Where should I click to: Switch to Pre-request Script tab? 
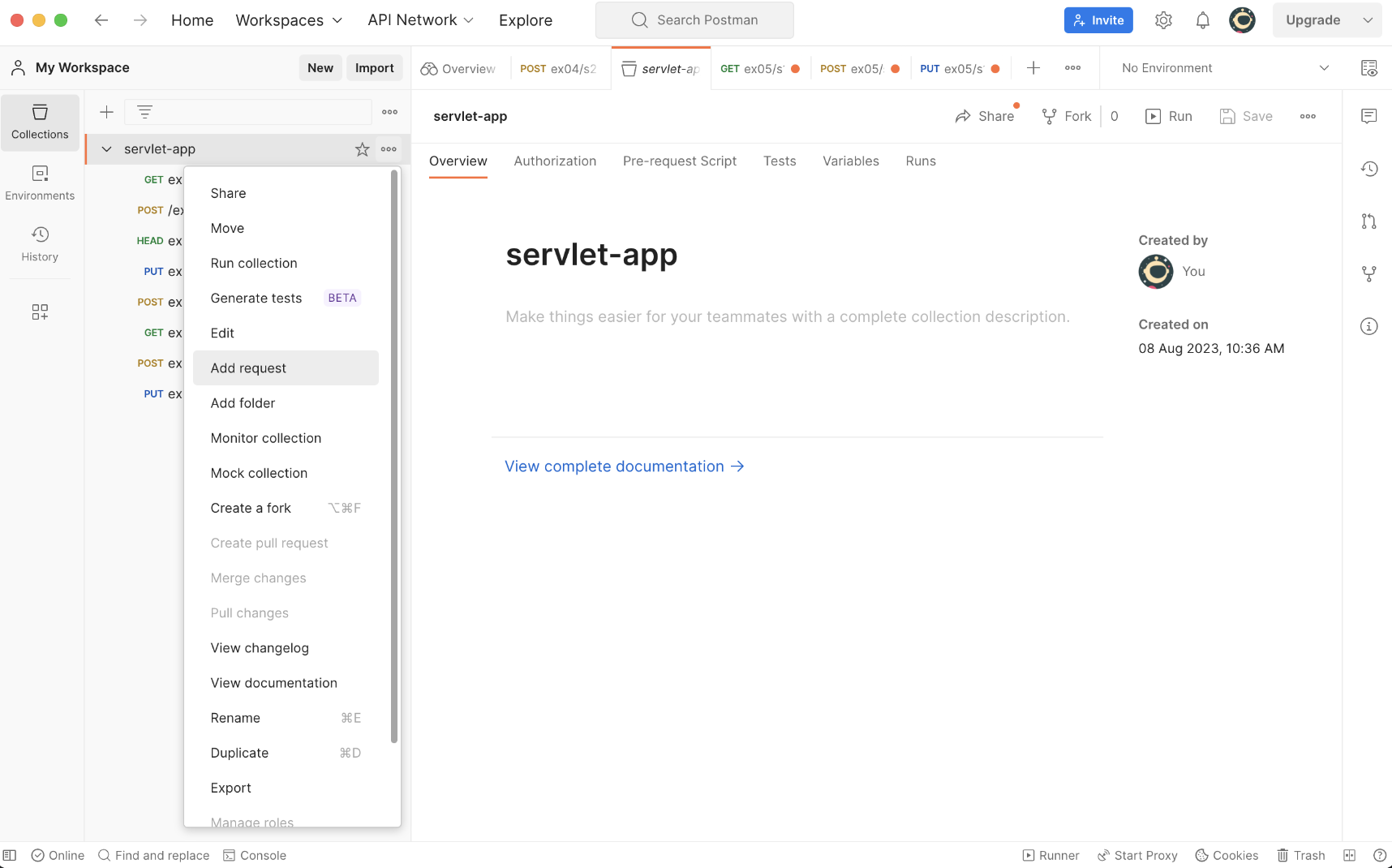point(680,161)
